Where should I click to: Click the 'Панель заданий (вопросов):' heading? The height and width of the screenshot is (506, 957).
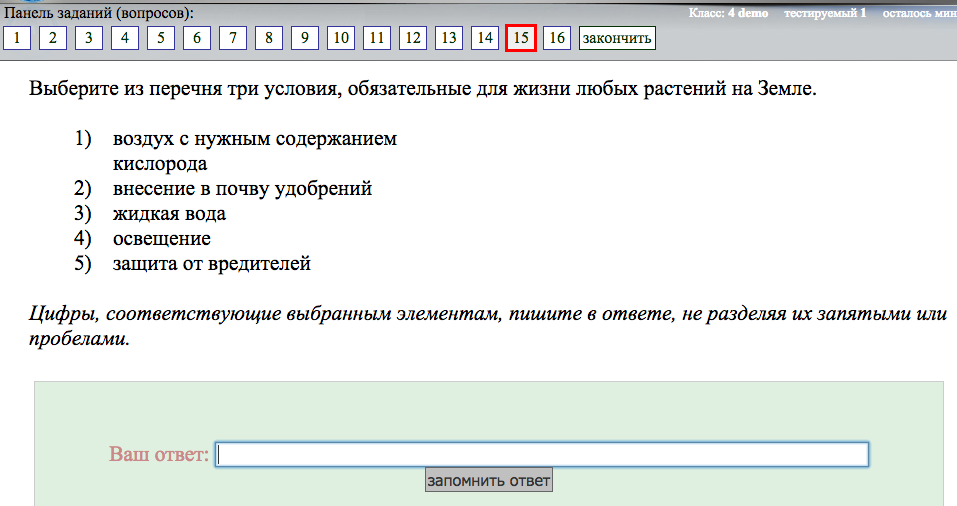click(x=99, y=13)
